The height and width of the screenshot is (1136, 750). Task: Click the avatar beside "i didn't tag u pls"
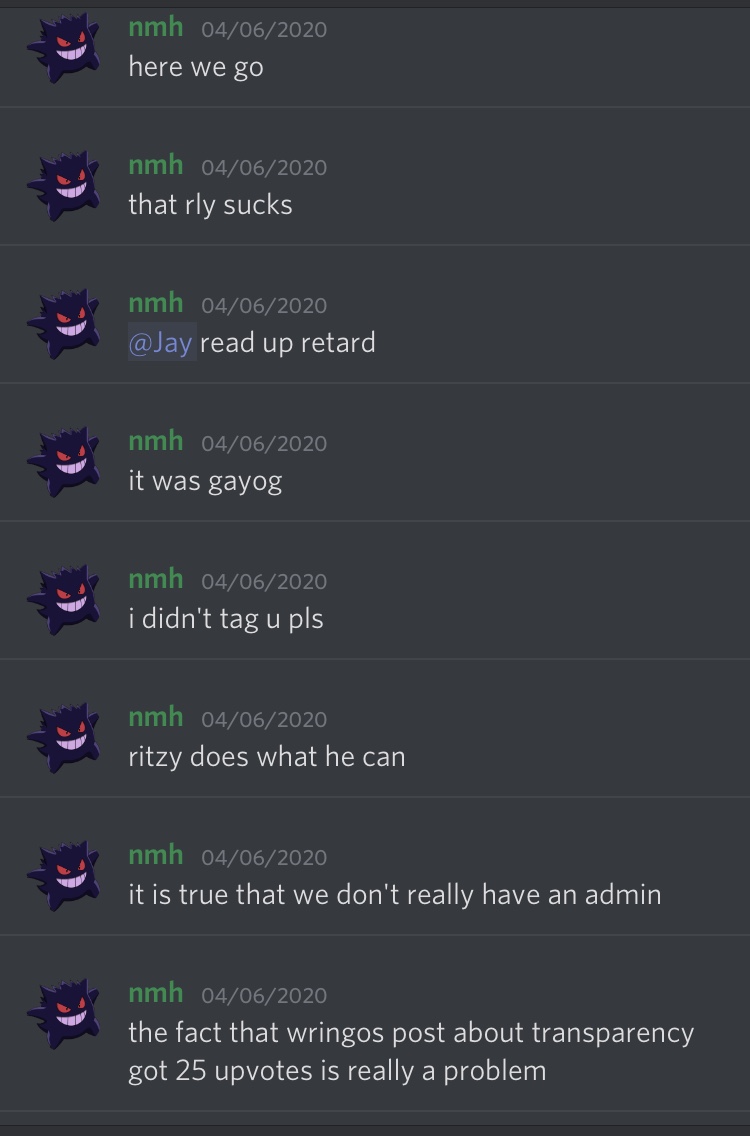tap(64, 600)
